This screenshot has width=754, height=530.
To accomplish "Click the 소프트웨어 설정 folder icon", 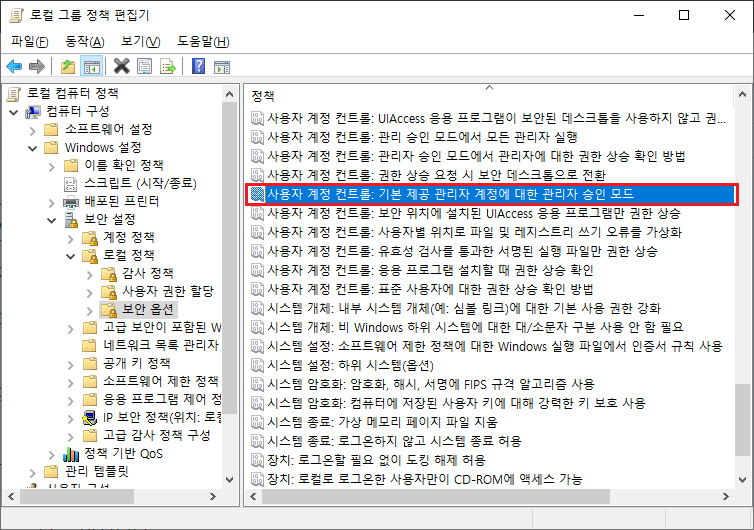I will click(x=51, y=129).
